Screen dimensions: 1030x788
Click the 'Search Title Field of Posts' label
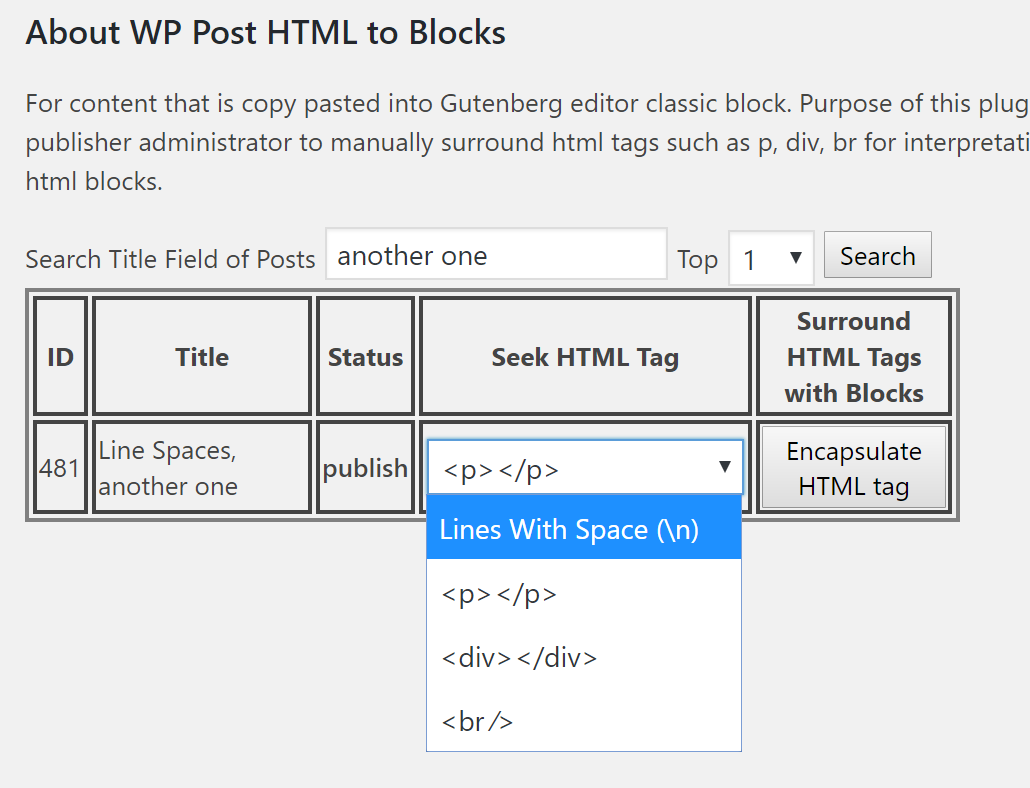coord(170,259)
